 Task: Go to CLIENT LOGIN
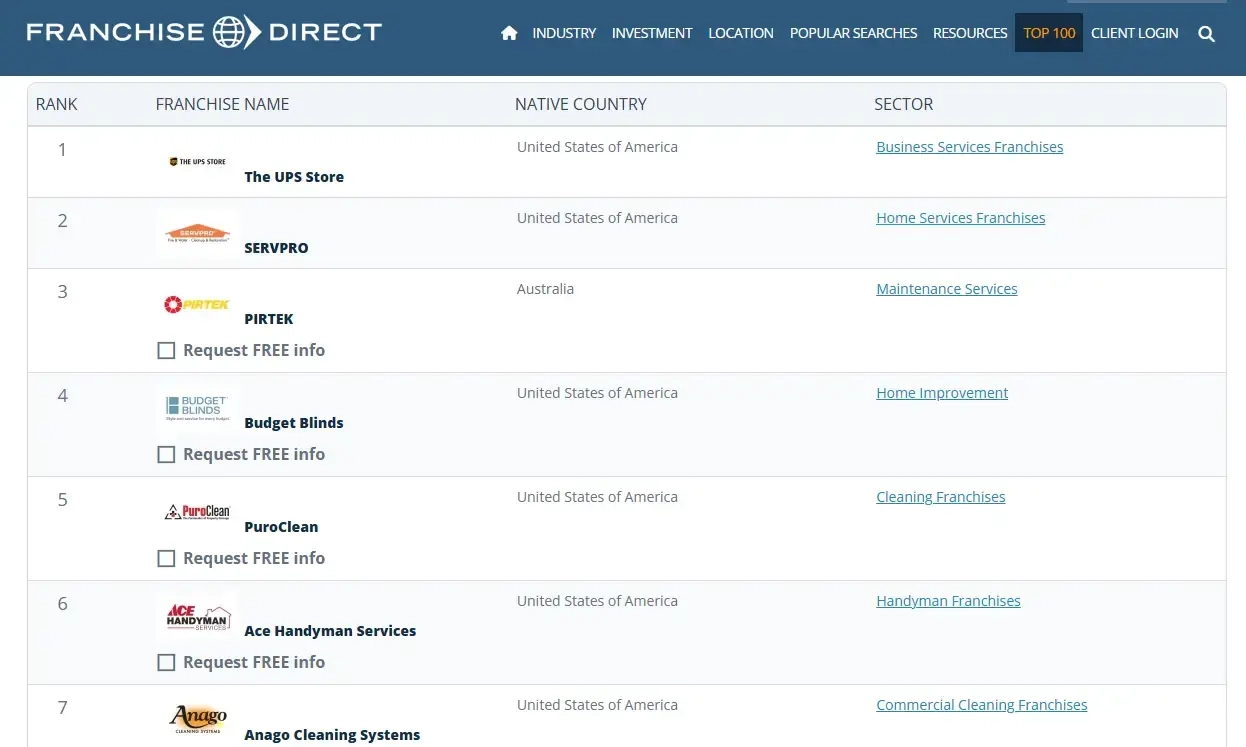[x=1134, y=33]
